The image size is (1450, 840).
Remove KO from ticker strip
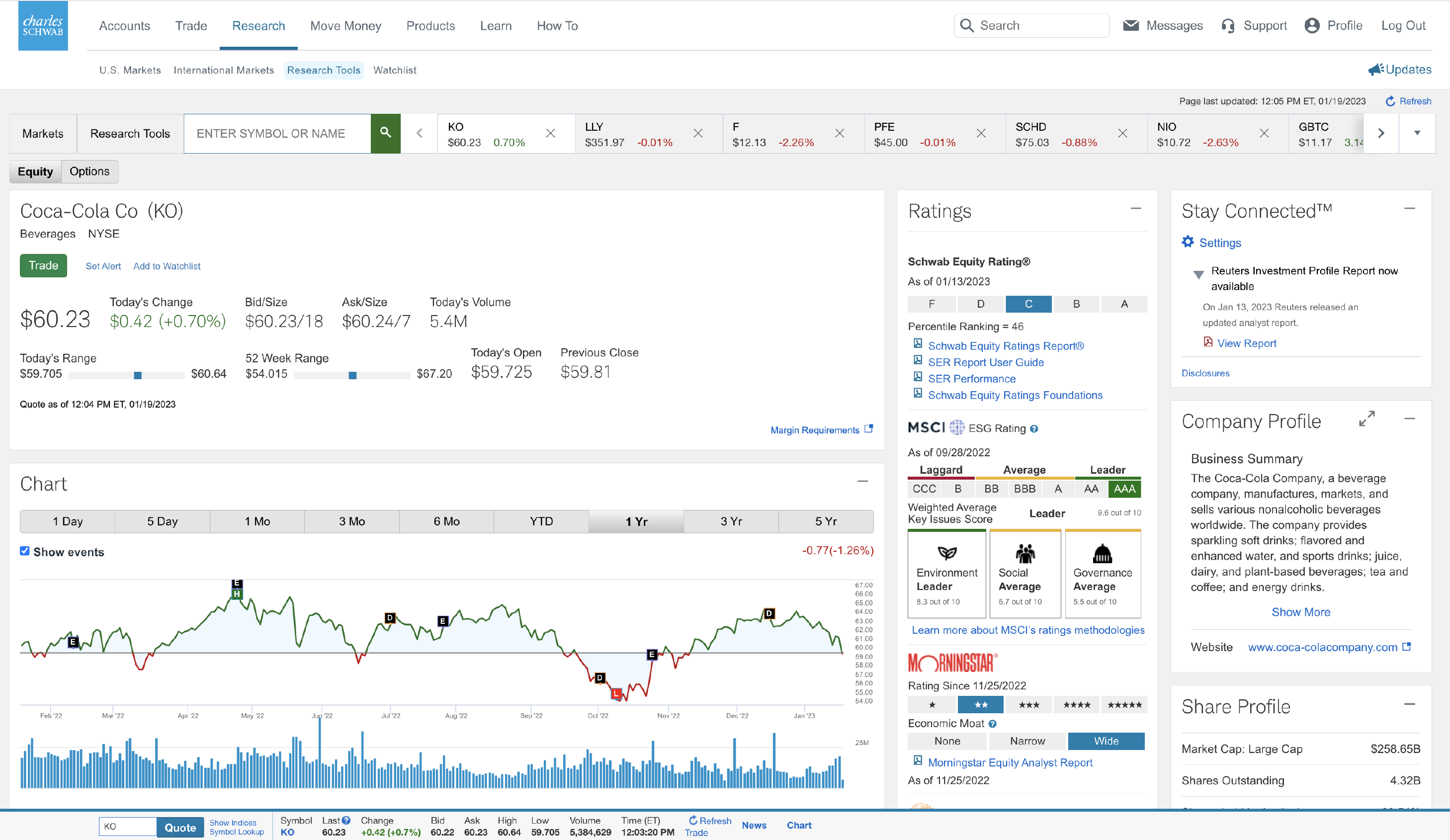click(x=551, y=134)
